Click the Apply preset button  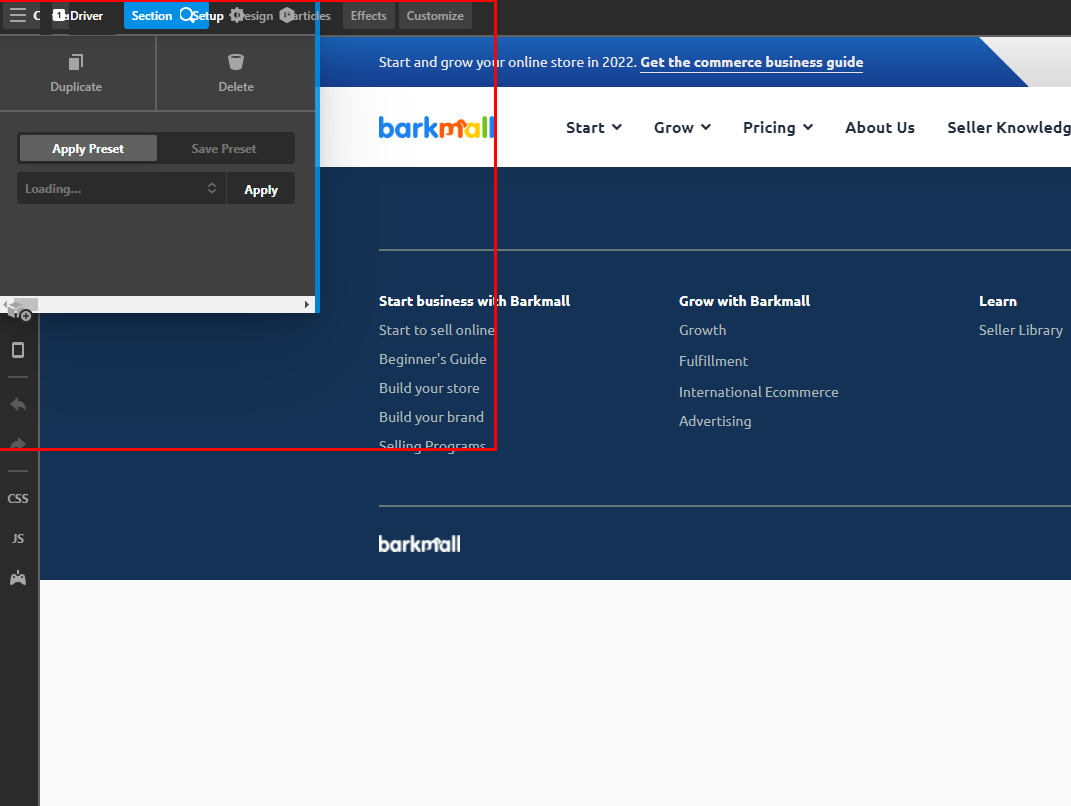261,189
